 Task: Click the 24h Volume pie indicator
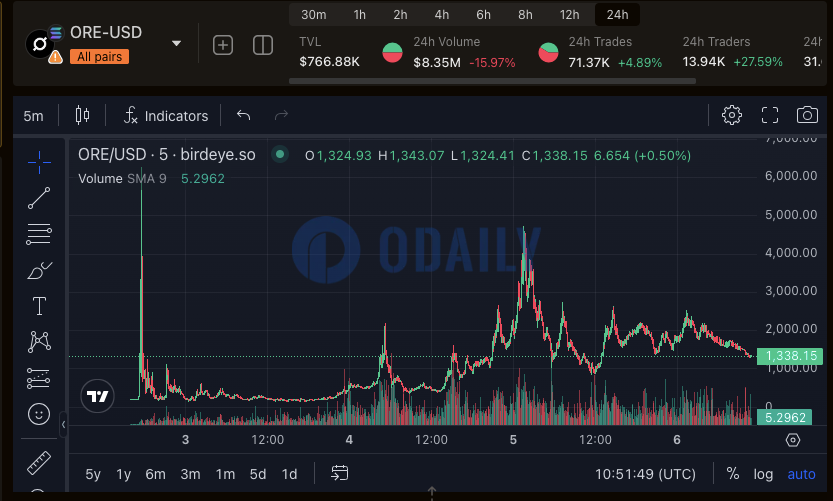click(x=393, y=53)
